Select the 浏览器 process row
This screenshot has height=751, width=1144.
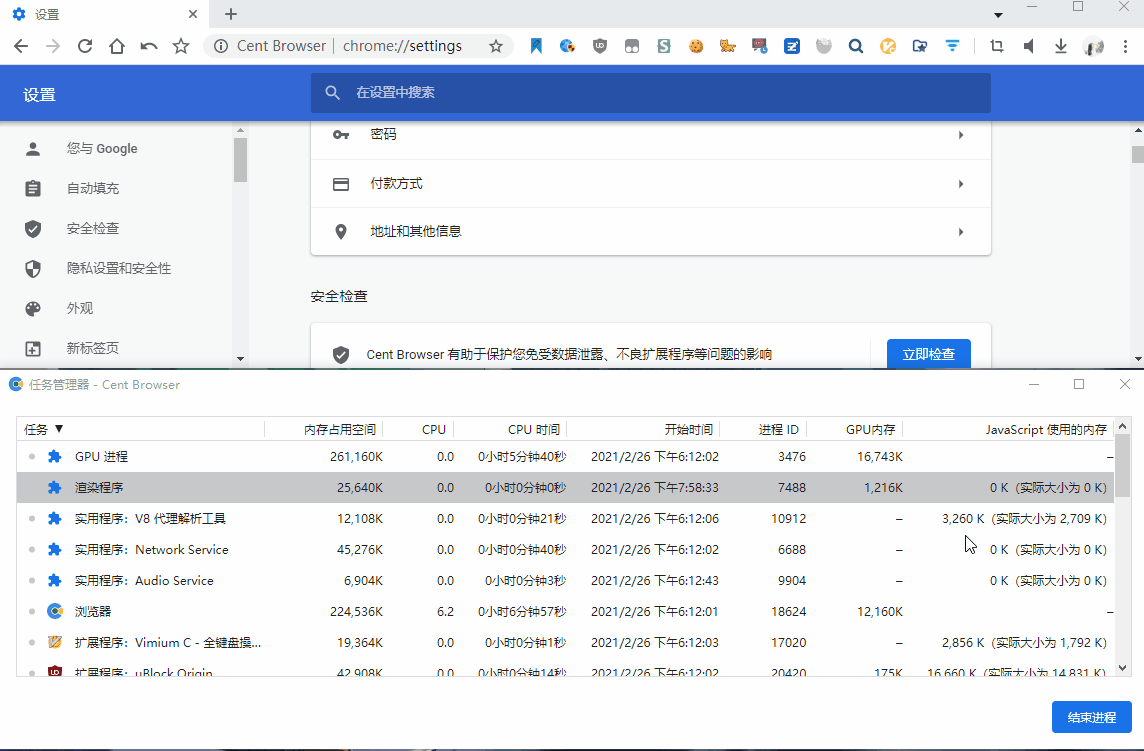point(565,612)
